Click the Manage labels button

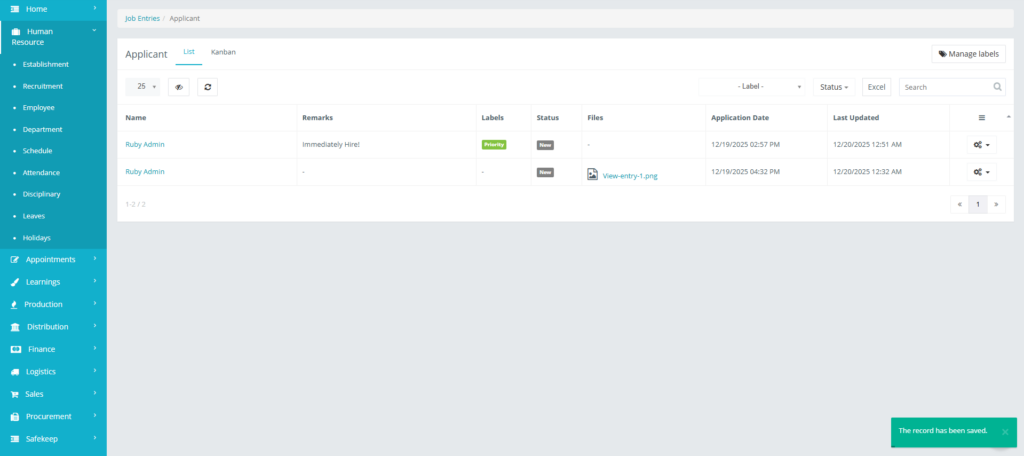(x=968, y=54)
